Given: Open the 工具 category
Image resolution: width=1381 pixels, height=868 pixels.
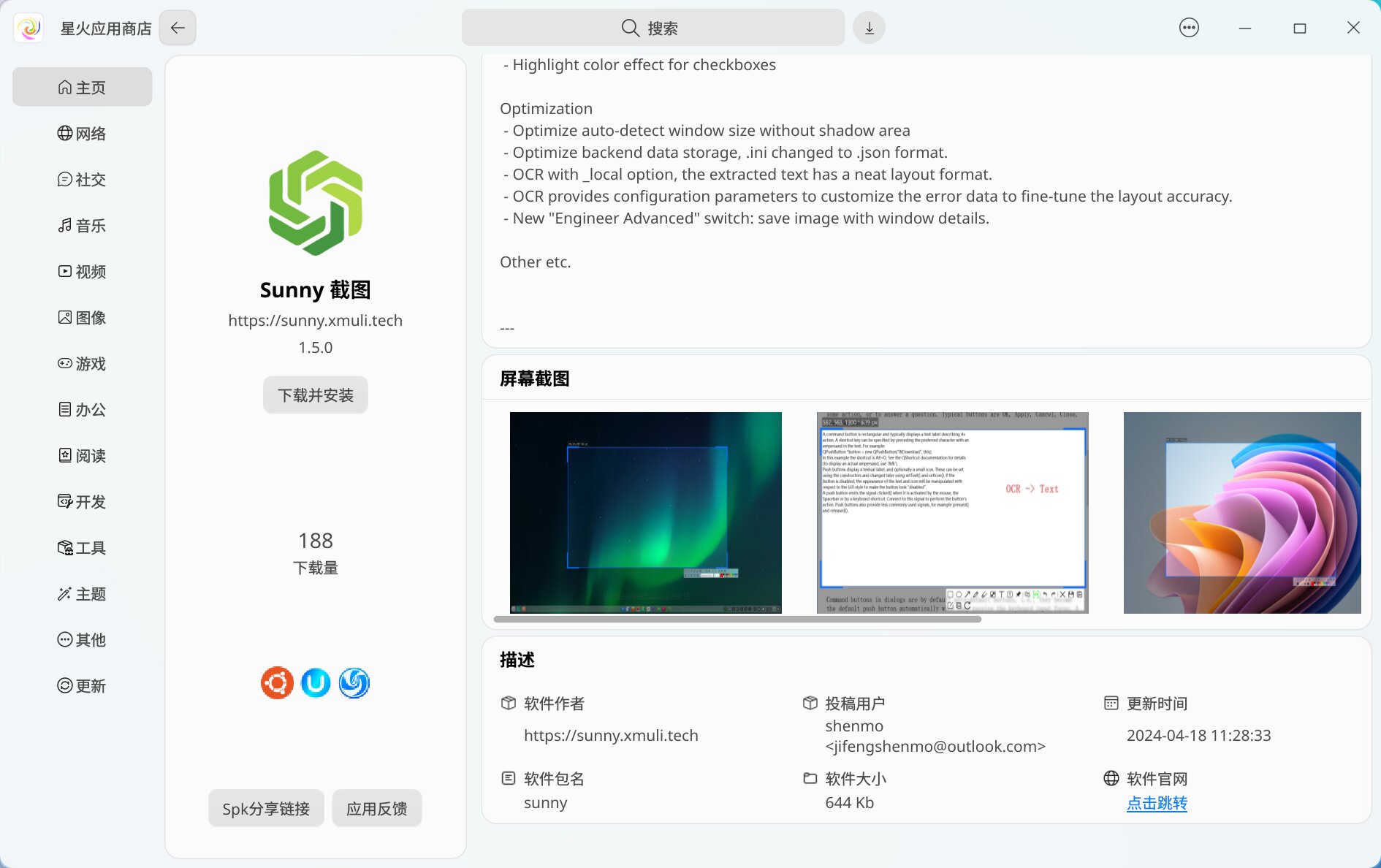Looking at the screenshot, I should click(82, 547).
